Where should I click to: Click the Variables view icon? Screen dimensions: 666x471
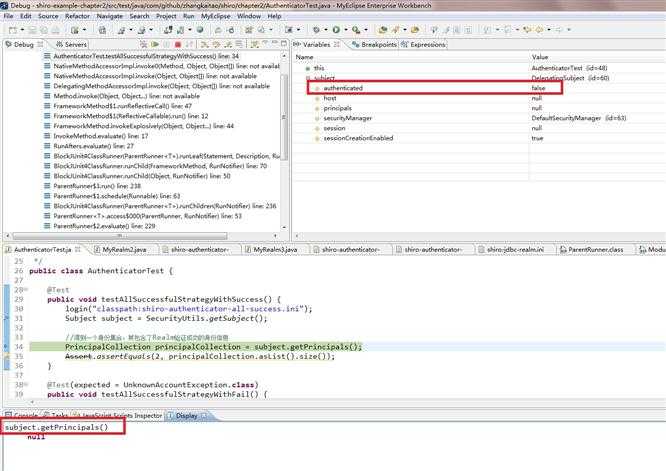click(x=298, y=45)
